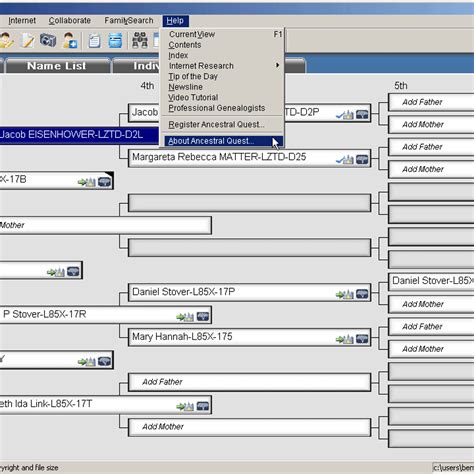Choose Current View from Help menu
This screenshot has height=474, width=474.
coord(223,34)
